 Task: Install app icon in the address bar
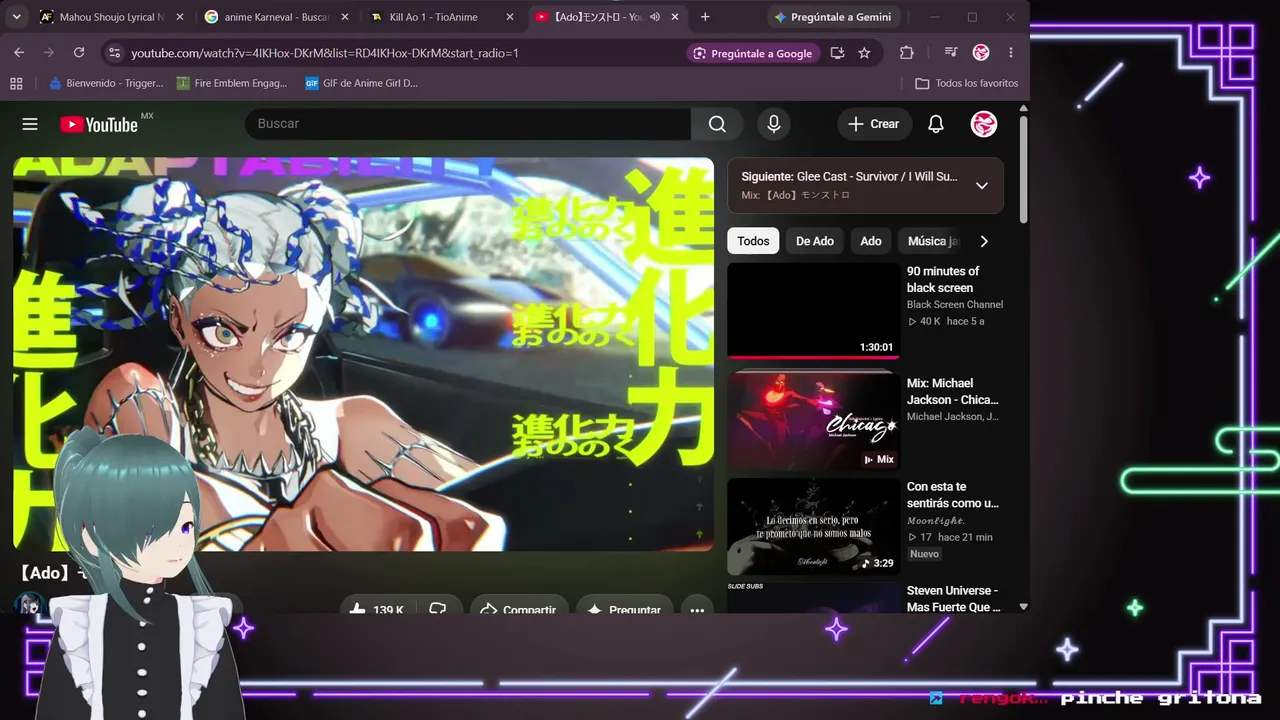pyautogui.click(x=838, y=53)
